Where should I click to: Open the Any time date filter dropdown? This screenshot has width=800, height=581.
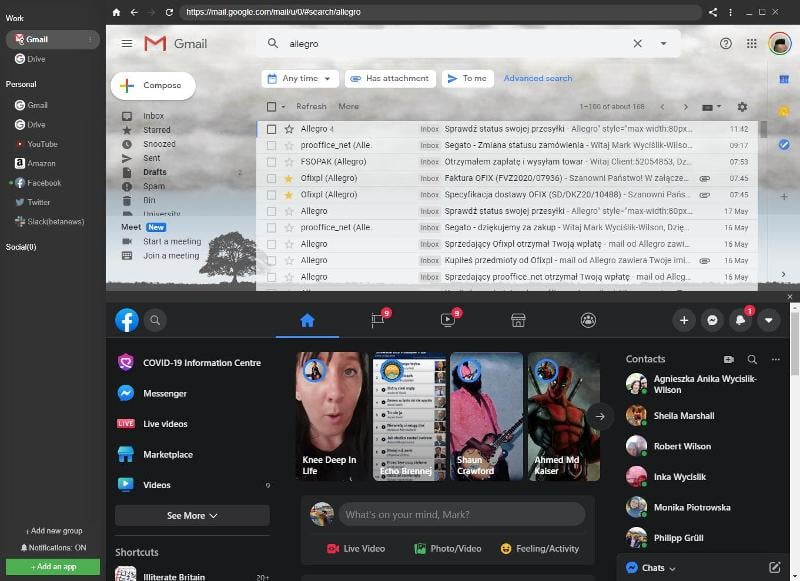pyautogui.click(x=300, y=79)
